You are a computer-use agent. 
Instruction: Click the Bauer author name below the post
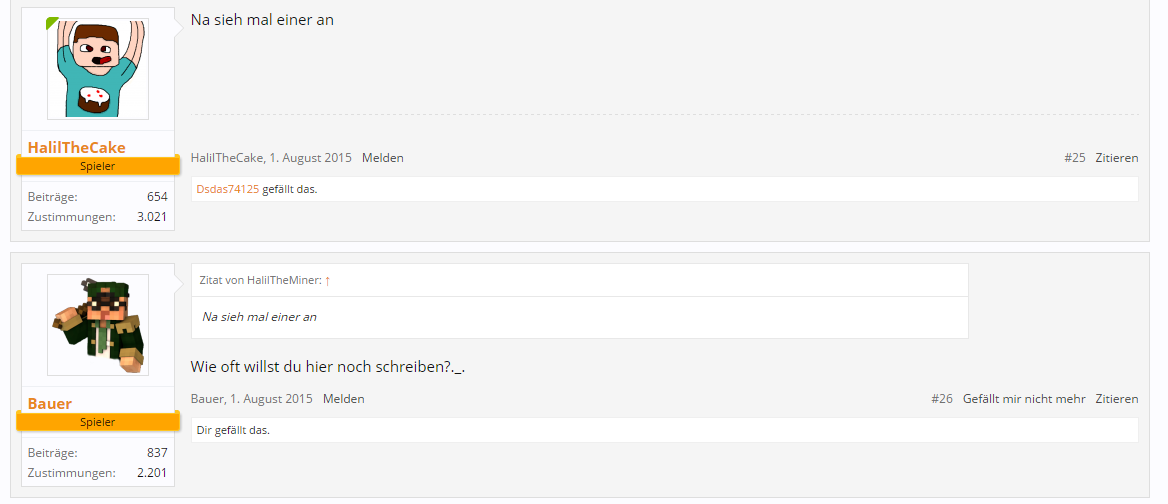(208, 399)
